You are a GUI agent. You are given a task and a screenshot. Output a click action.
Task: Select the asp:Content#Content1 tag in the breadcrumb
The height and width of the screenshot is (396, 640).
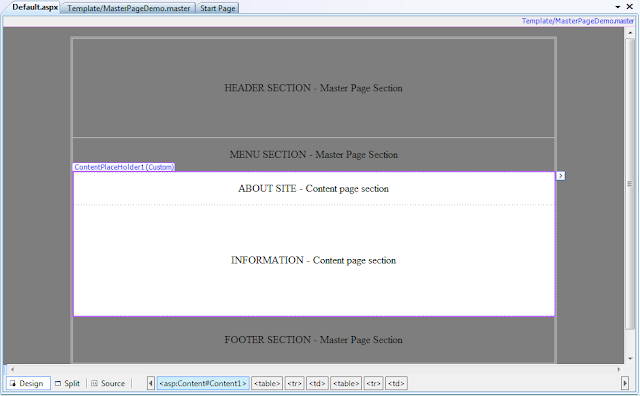click(x=203, y=383)
